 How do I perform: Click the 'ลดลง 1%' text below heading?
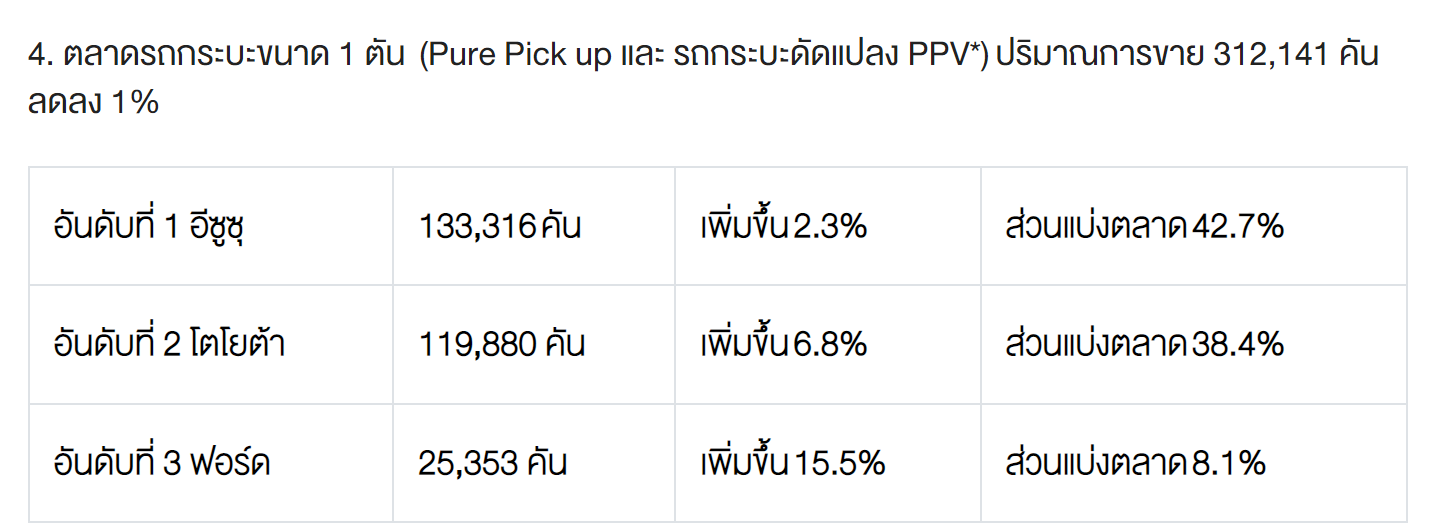[94, 103]
